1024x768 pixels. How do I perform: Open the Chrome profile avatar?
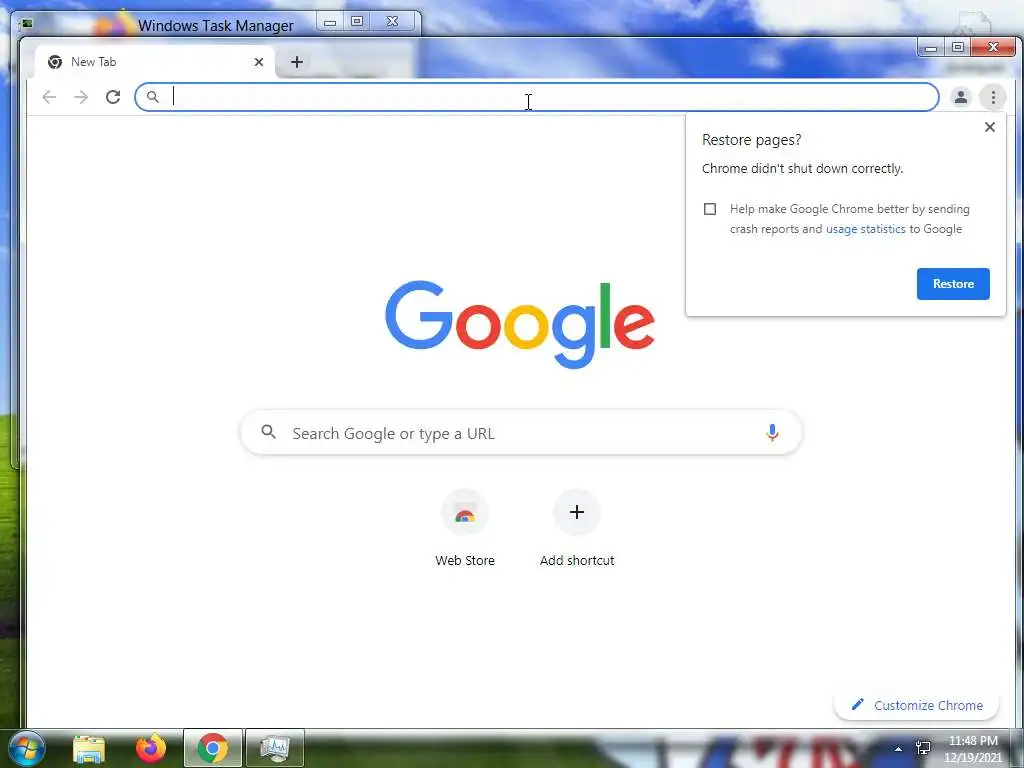point(961,97)
